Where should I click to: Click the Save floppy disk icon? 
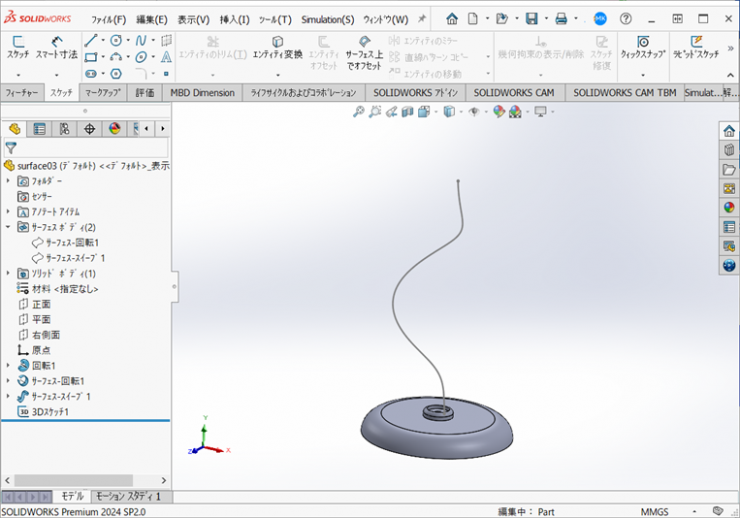pos(531,19)
